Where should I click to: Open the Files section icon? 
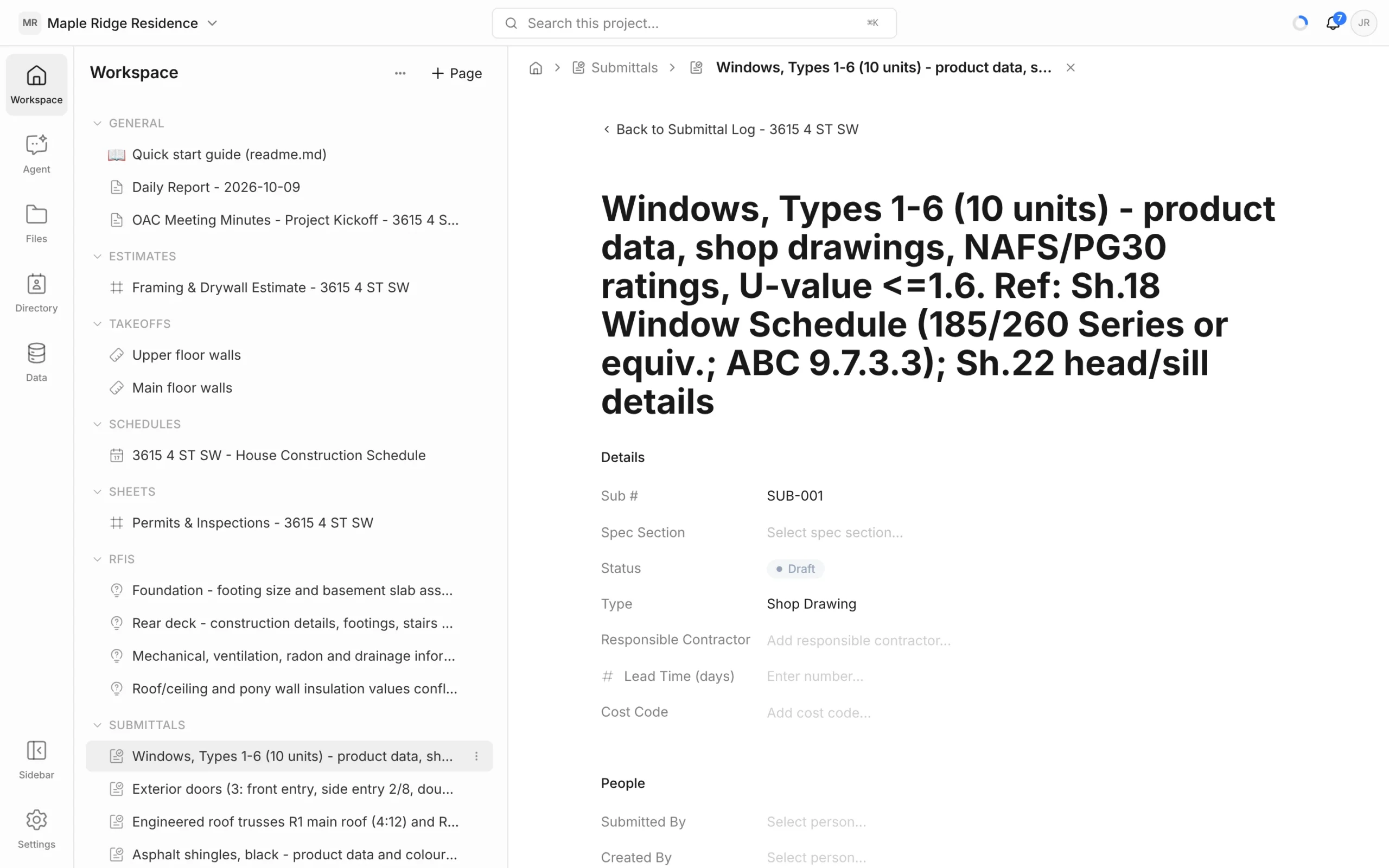36,224
